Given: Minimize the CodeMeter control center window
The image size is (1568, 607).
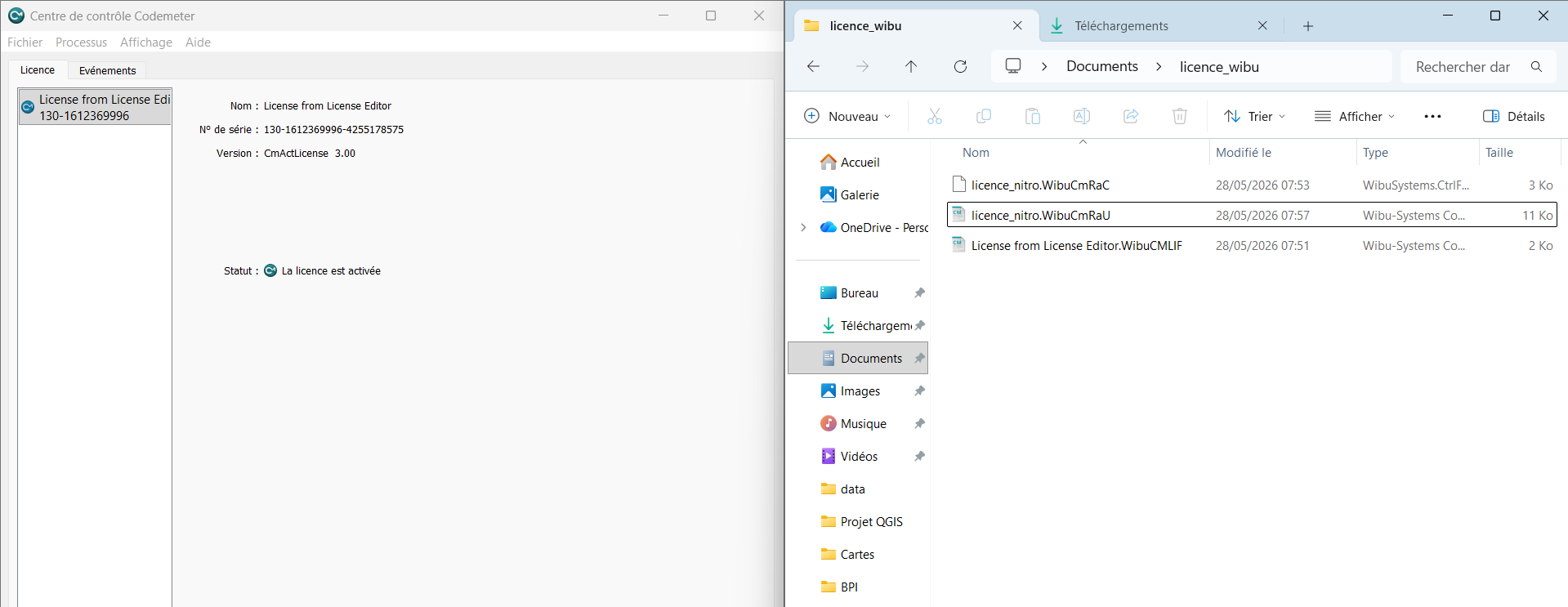Looking at the screenshot, I should [x=663, y=16].
